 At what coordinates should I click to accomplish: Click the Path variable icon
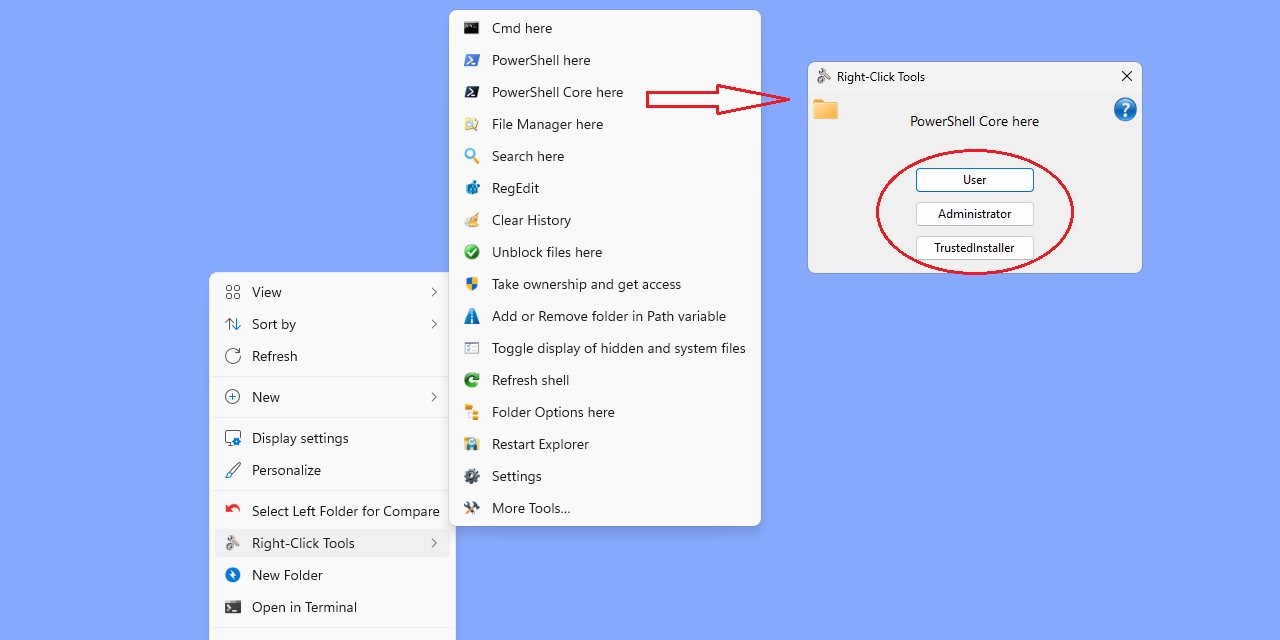coord(472,316)
